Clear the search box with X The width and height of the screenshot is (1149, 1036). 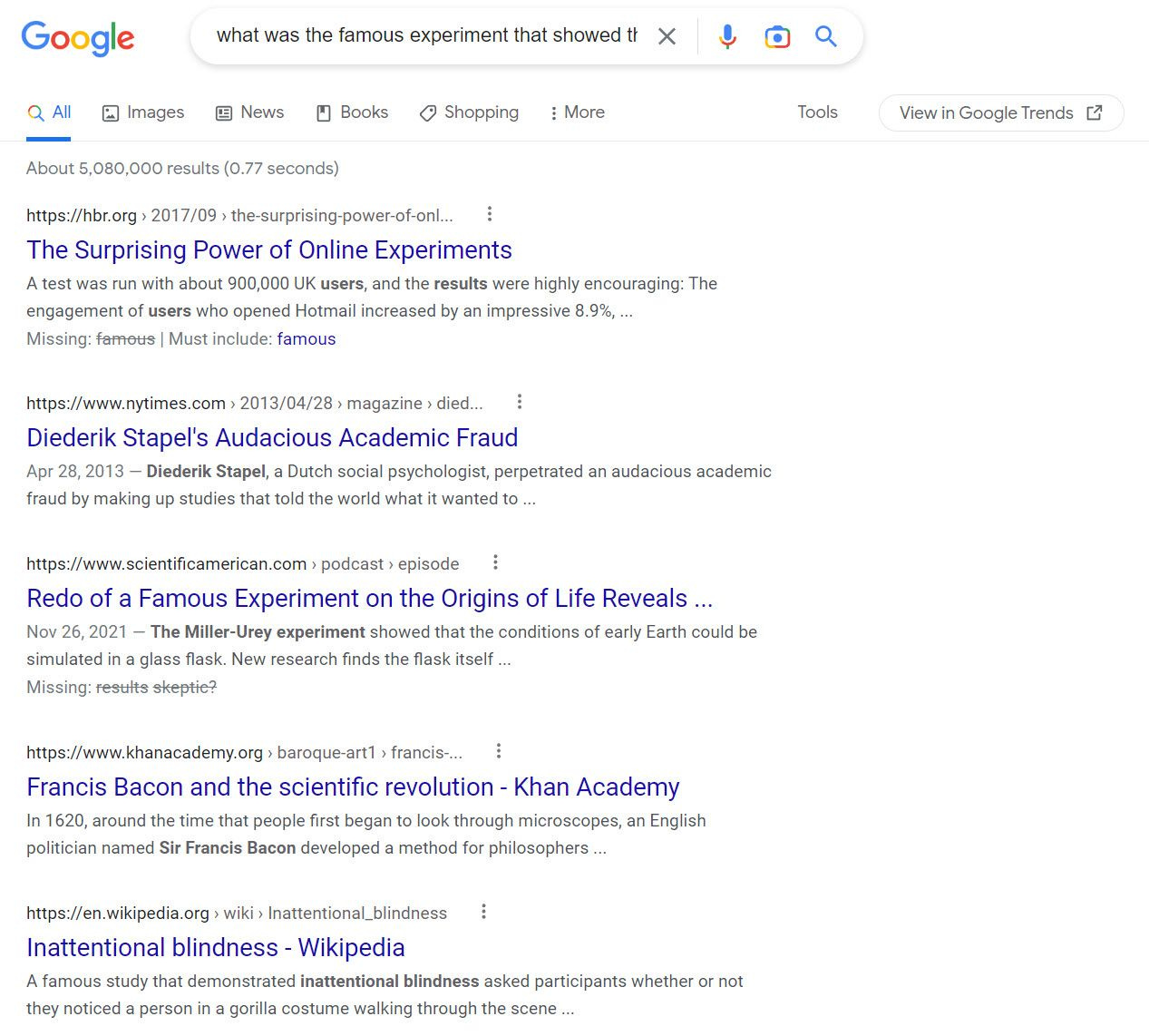pyautogui.click(x=667, y=36)
